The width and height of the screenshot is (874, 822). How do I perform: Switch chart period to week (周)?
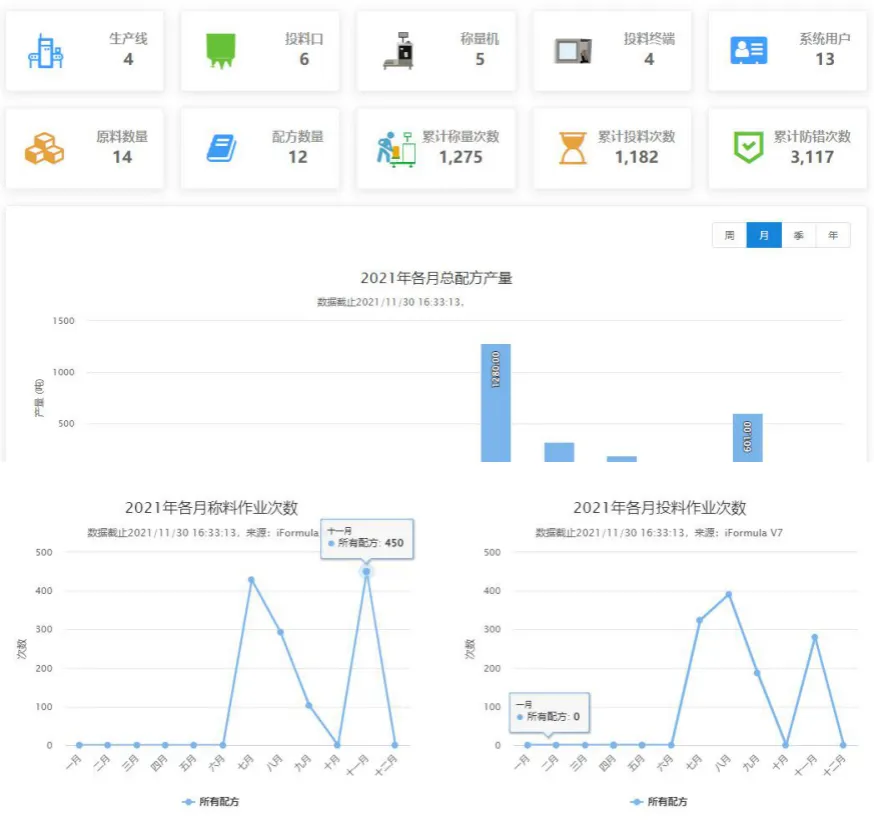click(x=729, y=235)
